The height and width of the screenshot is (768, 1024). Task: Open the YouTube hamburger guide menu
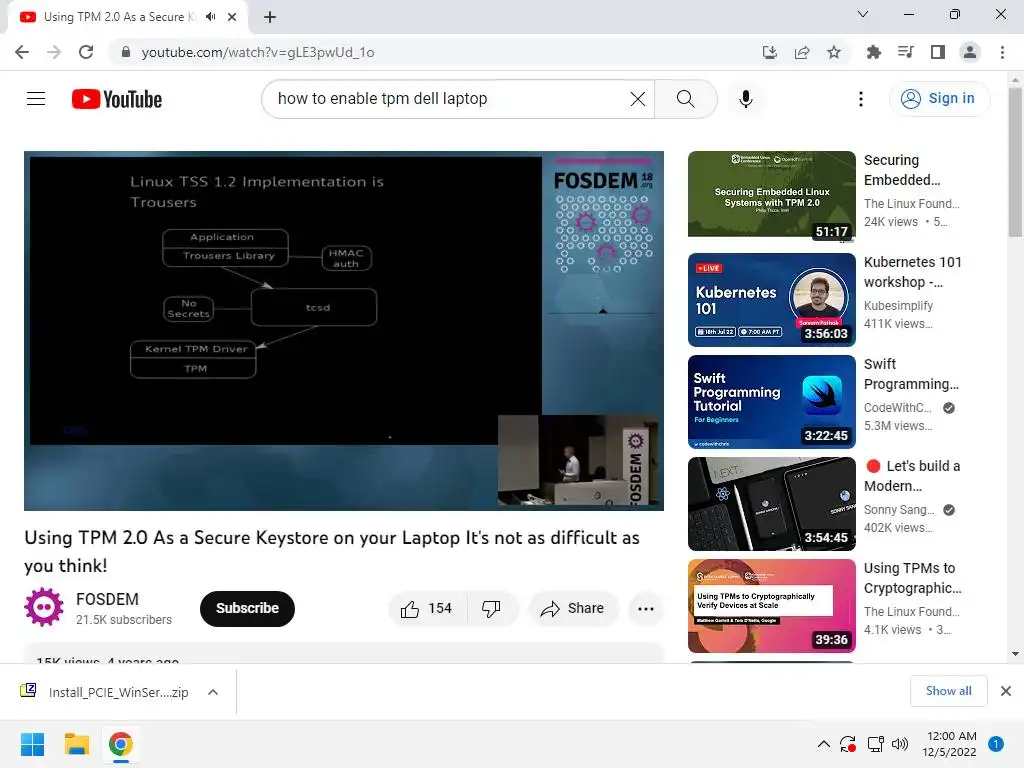pos(36,99)
